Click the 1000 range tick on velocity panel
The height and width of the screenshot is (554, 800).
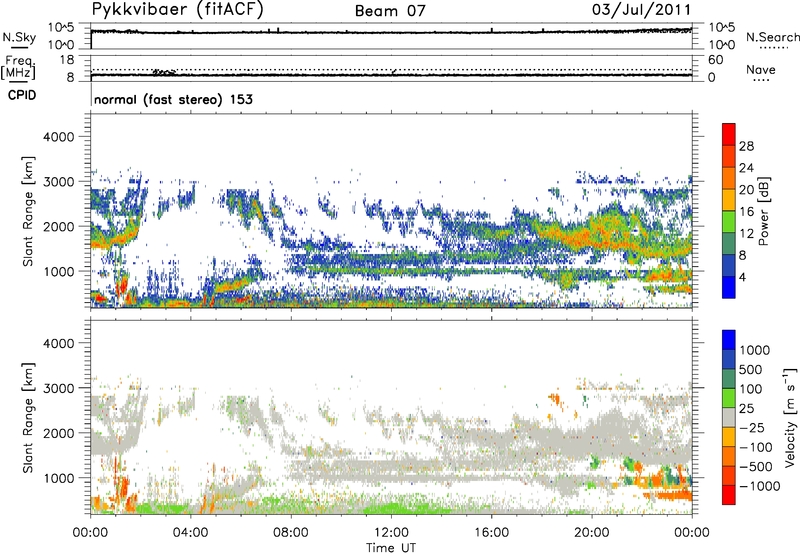pos(58,478)
